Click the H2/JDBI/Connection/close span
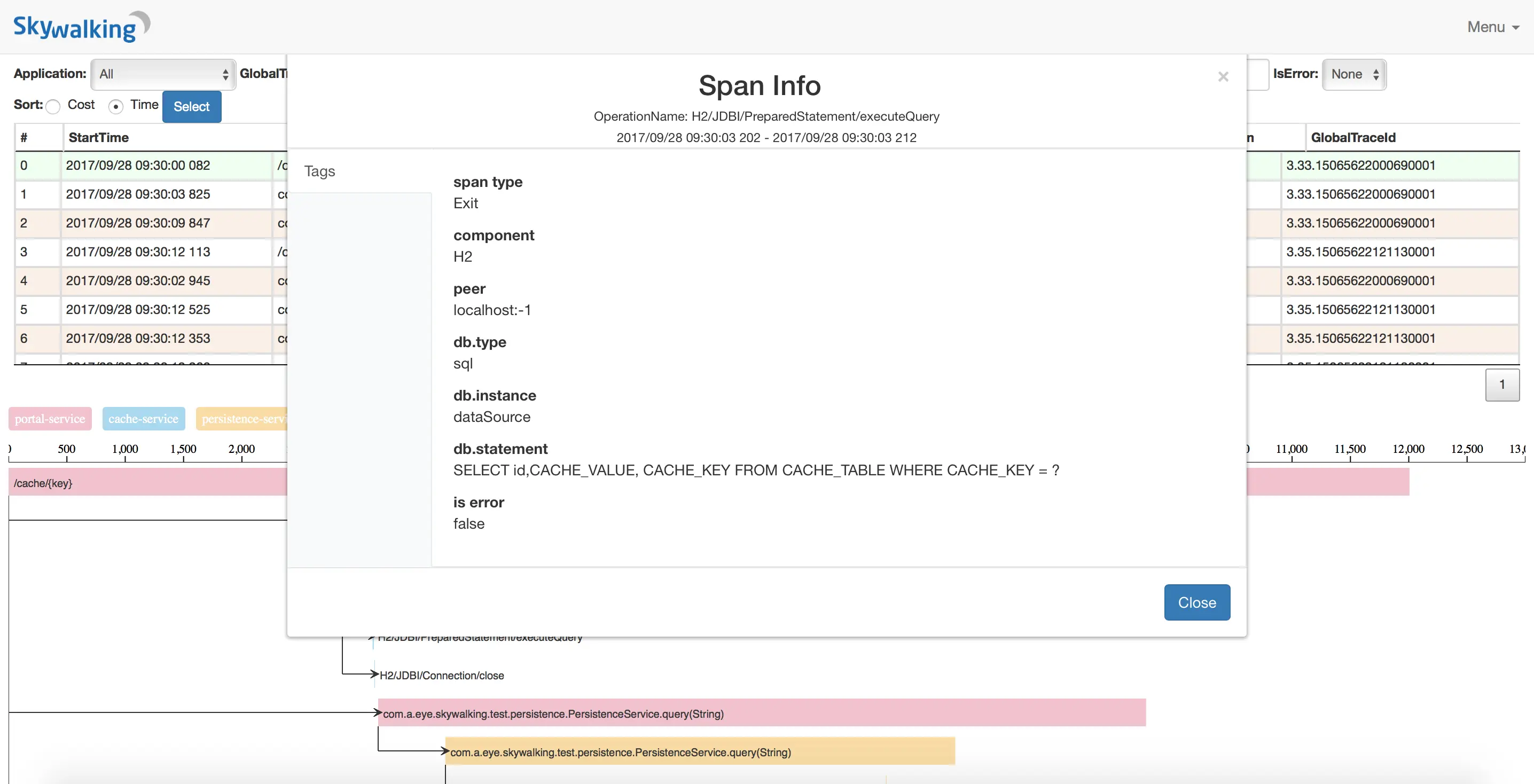 click(441, 675)
